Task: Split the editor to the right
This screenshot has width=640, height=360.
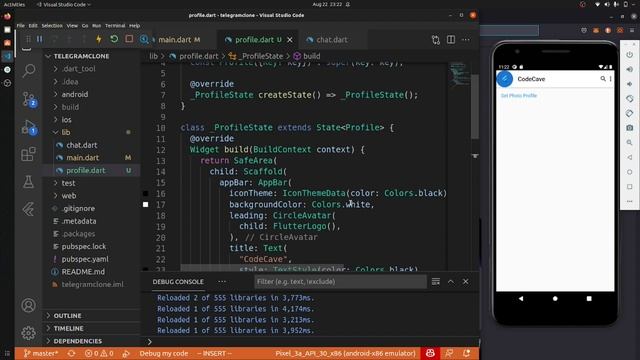Action: [451, 40]
